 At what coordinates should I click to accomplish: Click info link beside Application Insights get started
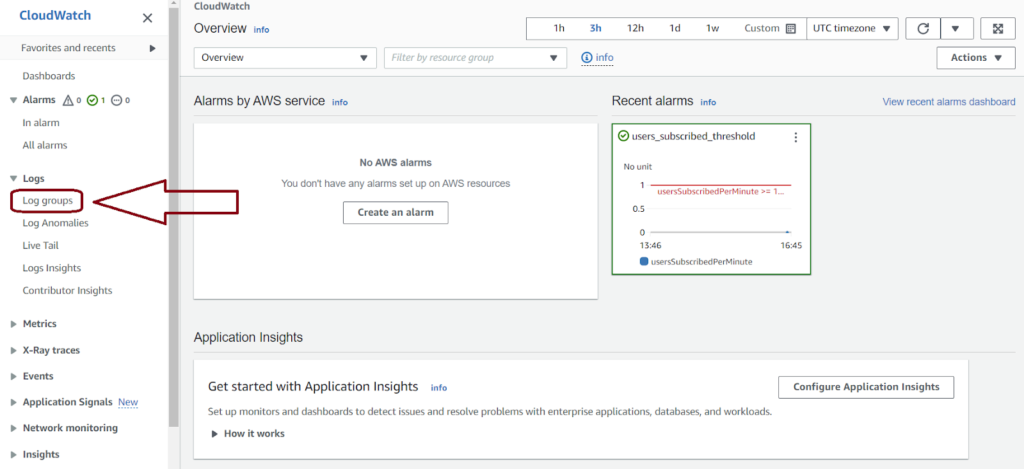coord(439,388)
